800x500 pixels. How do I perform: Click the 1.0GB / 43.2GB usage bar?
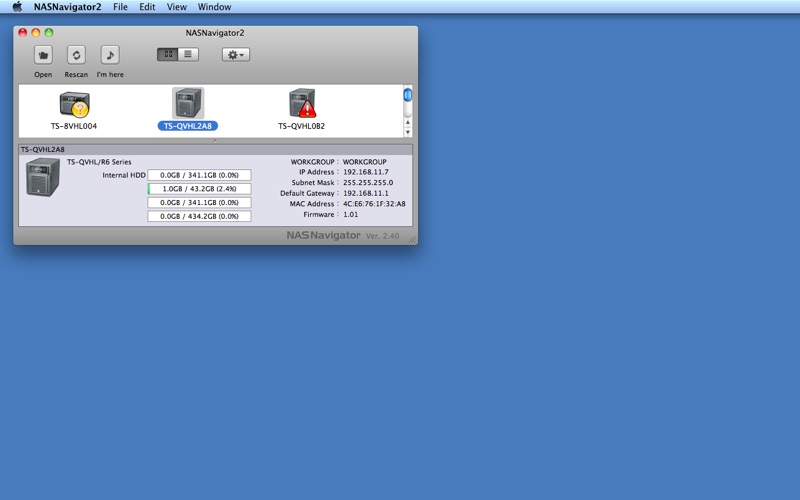[x=199, y=189]
